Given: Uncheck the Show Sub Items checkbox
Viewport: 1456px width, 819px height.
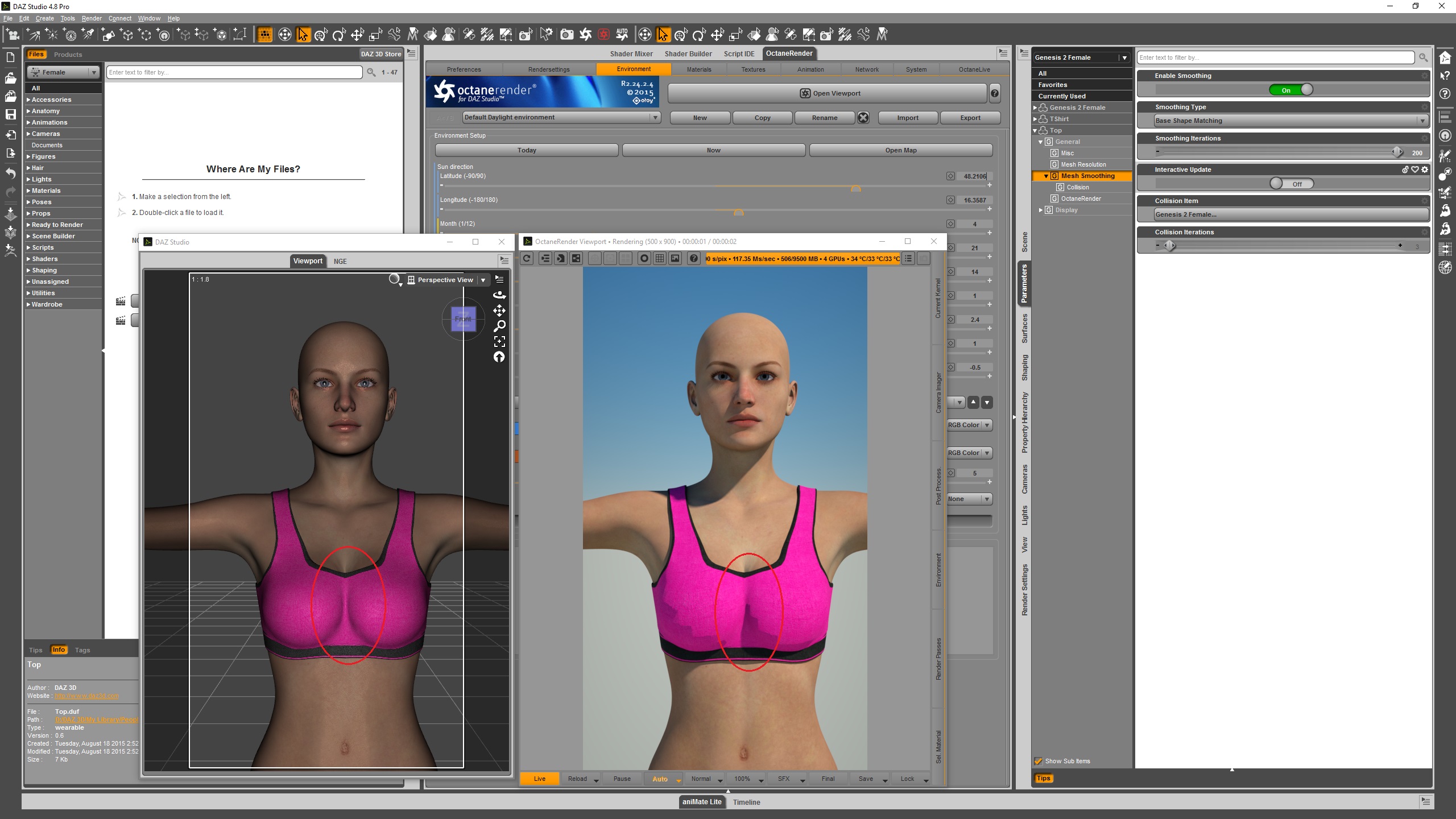Looking at the screenshot, I should coord(1038,761).
